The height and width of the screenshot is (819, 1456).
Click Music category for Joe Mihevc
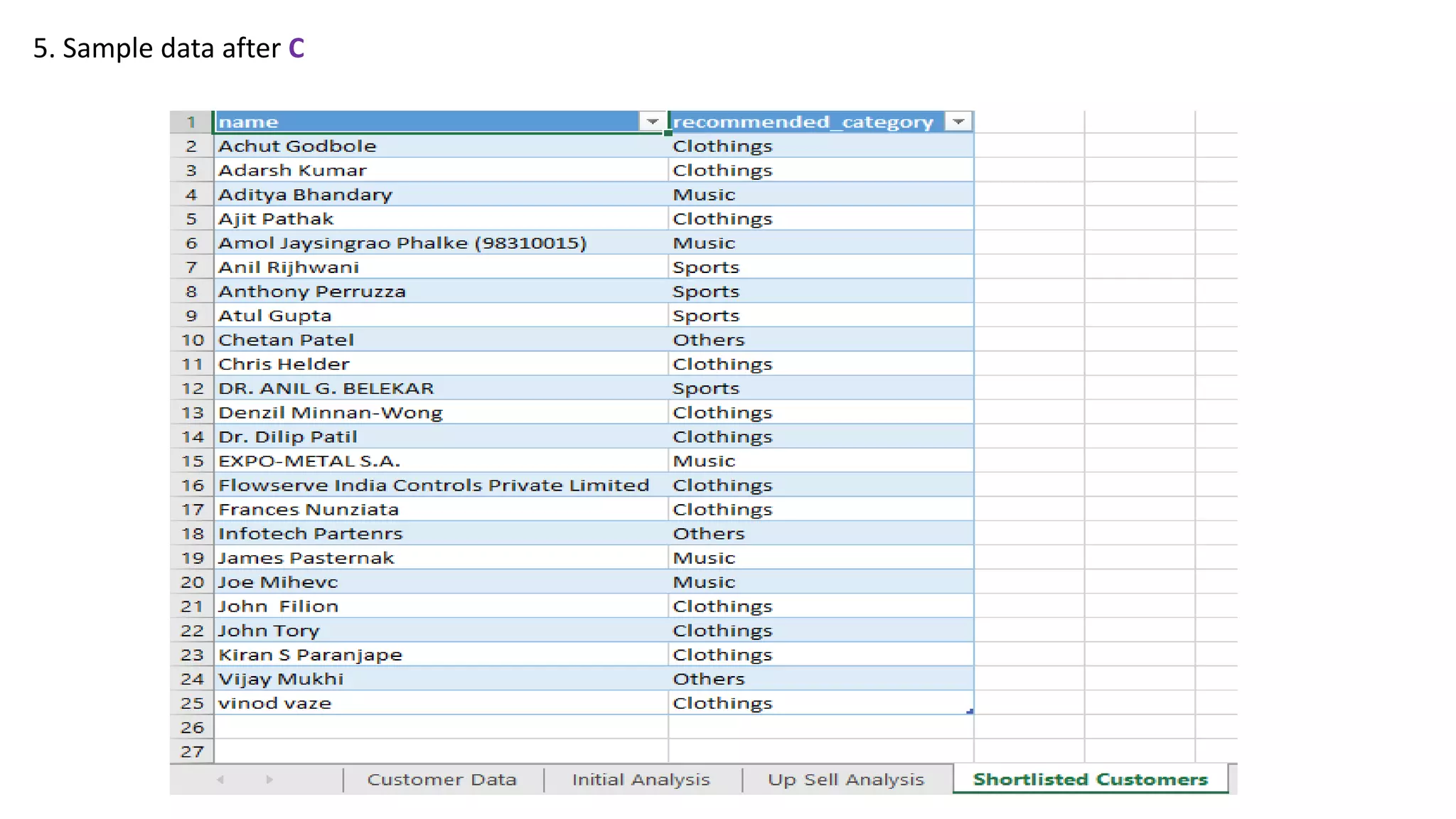[820, 582]
